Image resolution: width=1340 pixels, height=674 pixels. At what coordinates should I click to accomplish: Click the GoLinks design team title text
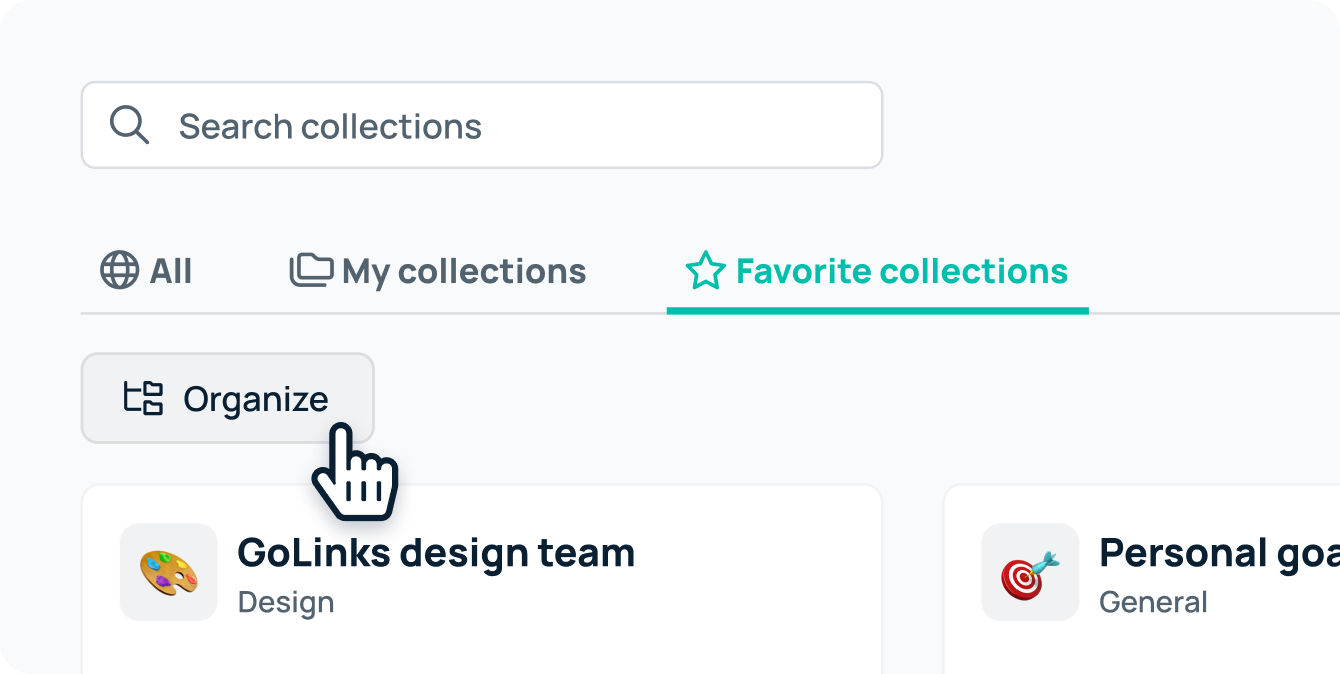(436, 552)
